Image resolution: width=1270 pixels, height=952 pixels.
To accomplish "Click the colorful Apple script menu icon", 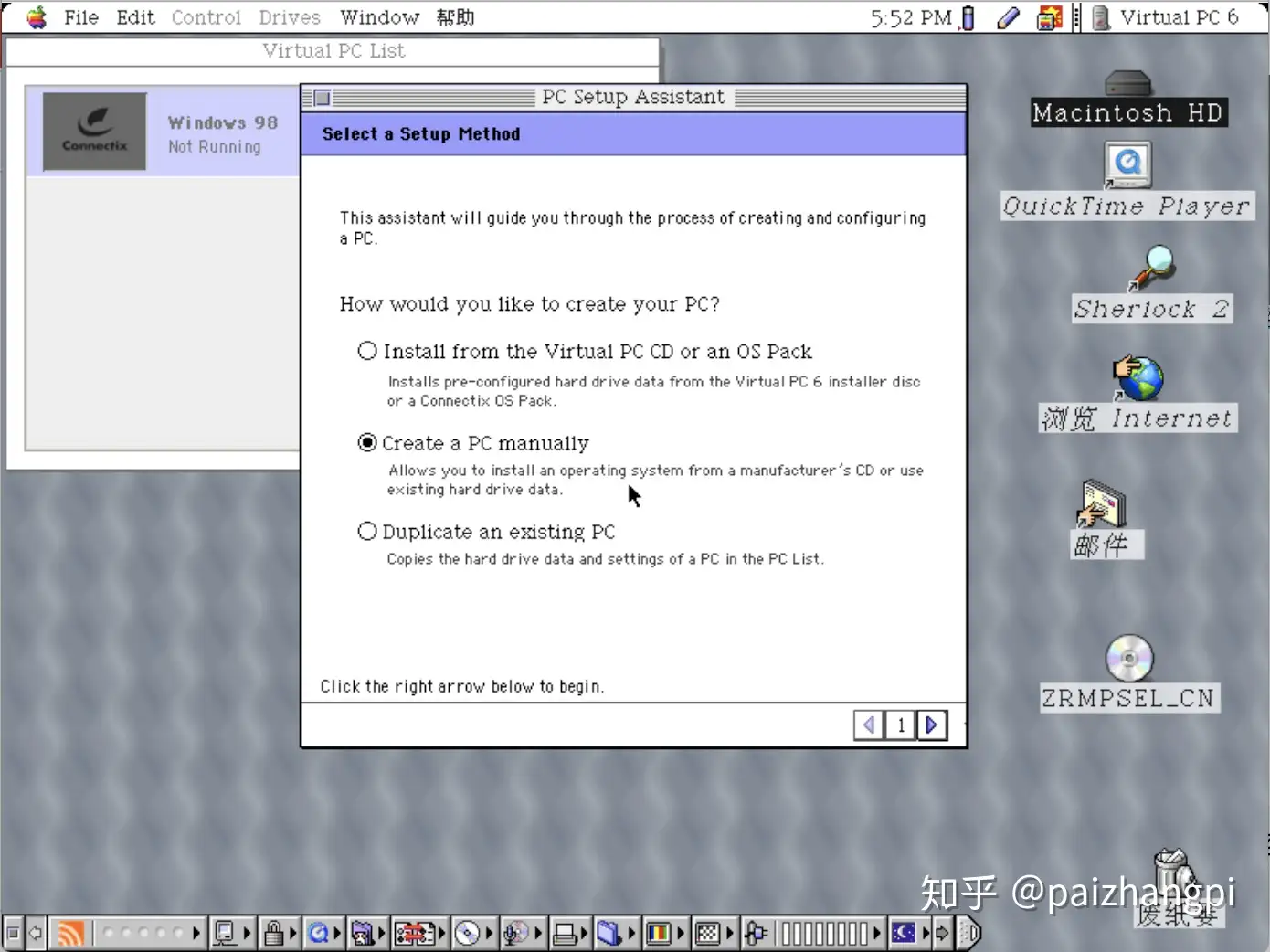I will (x=1050, y=17).
